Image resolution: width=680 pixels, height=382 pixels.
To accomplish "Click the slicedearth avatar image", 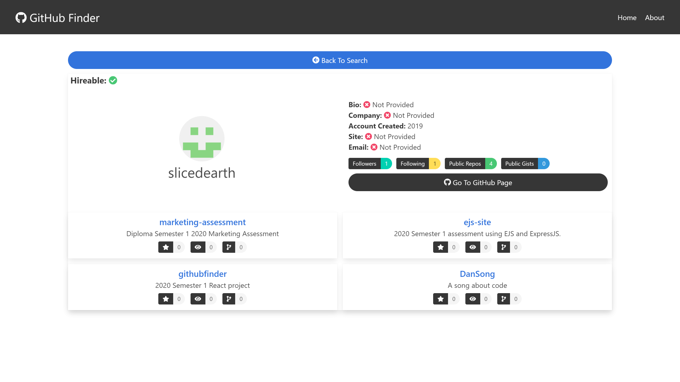I will (202, 139).
